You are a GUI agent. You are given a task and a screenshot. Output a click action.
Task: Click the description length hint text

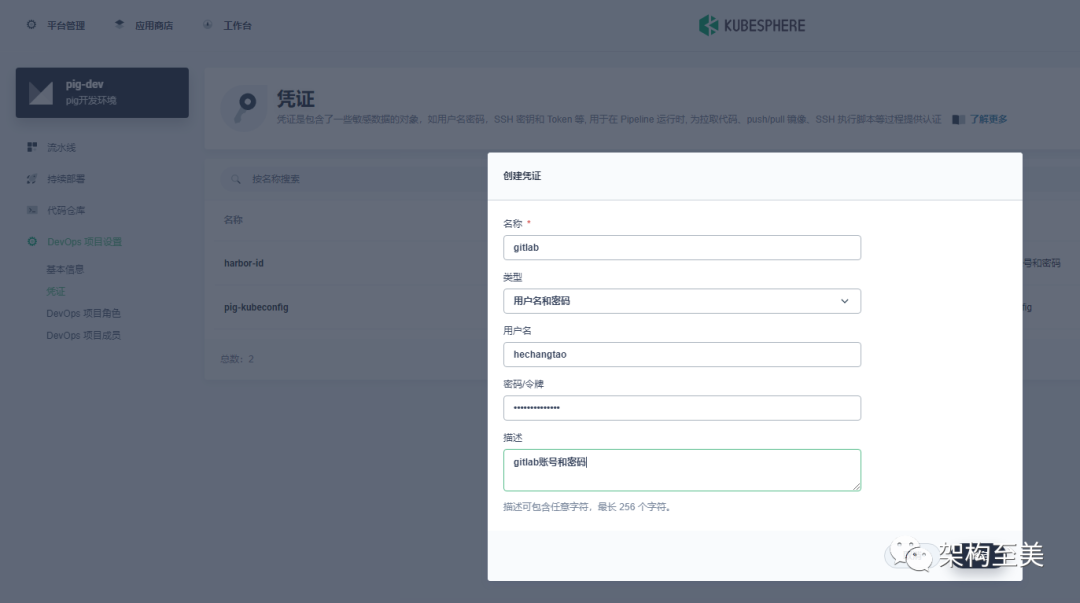point(587,507)
